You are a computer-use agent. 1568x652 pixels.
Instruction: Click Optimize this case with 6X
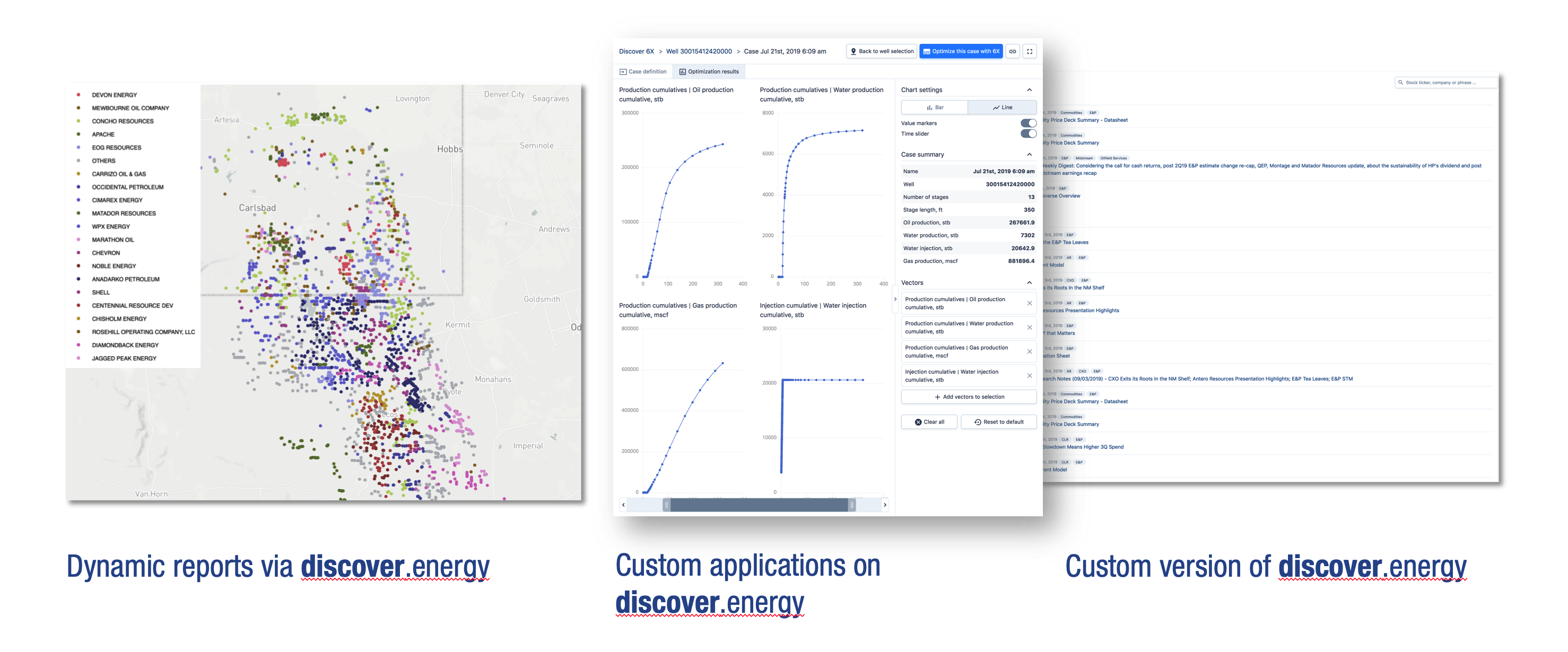pos(961,51)
